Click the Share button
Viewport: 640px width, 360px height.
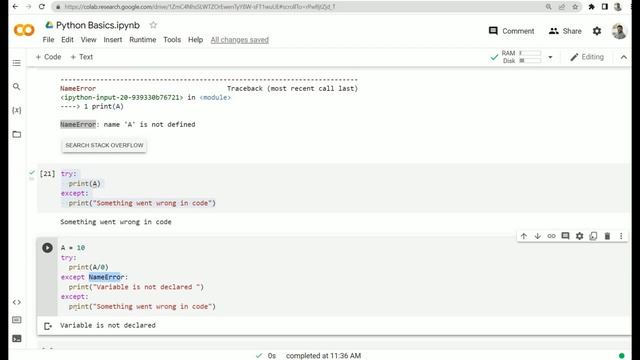click(565, 31)
